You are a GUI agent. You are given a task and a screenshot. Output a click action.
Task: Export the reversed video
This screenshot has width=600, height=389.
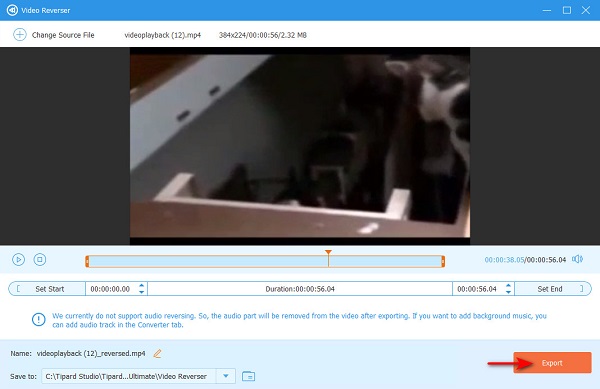(552, 363)
